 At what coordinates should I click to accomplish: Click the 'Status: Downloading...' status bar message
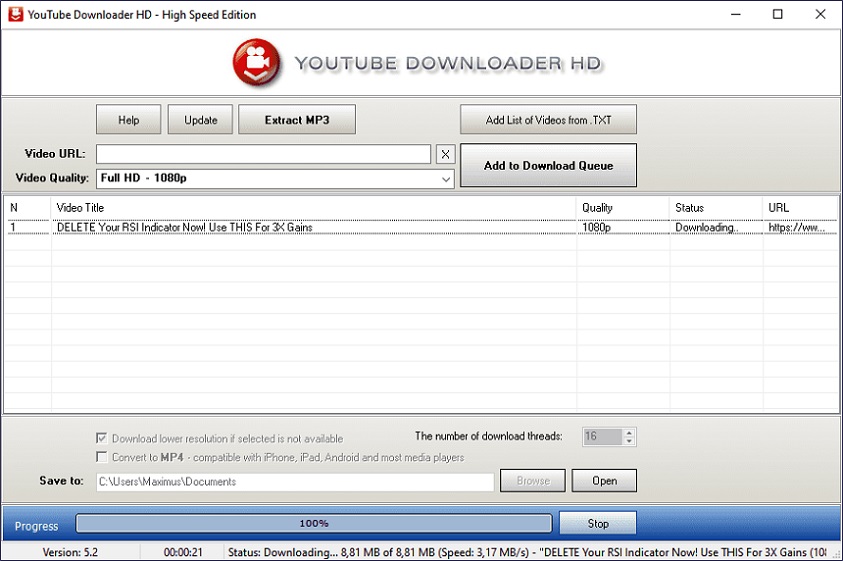[x=528, y=552]
